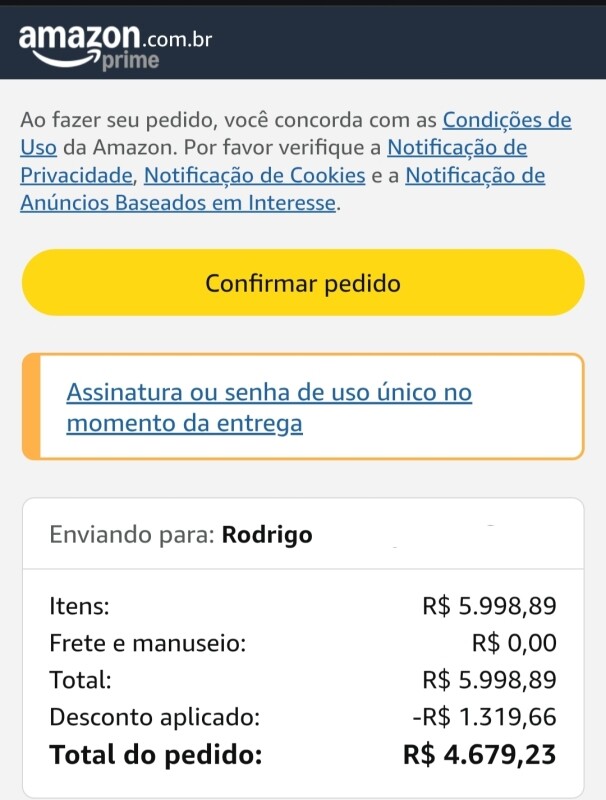Click the orange bar of the delivery alert
The height and width of the screenshot is (800, 606).
click(31, 407)
